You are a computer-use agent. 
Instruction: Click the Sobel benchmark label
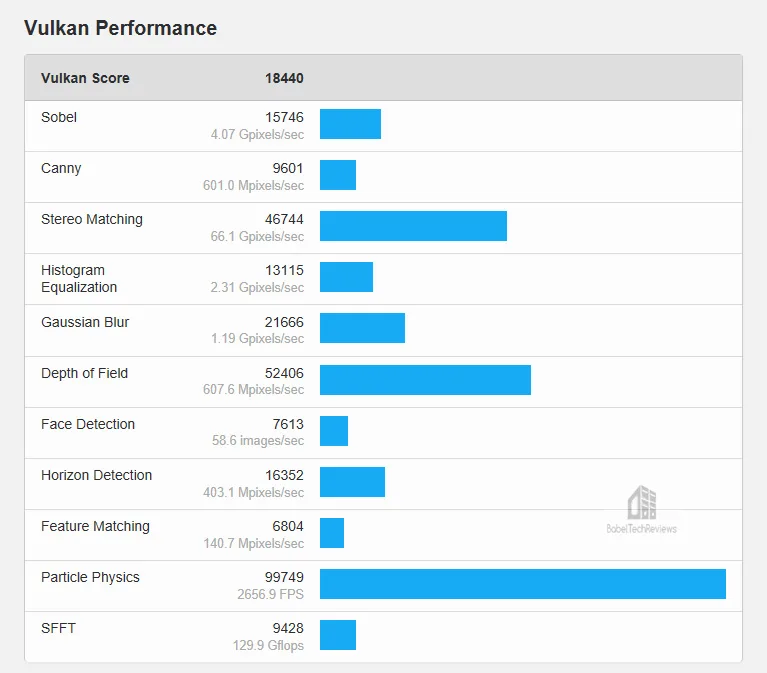(59, 117)
